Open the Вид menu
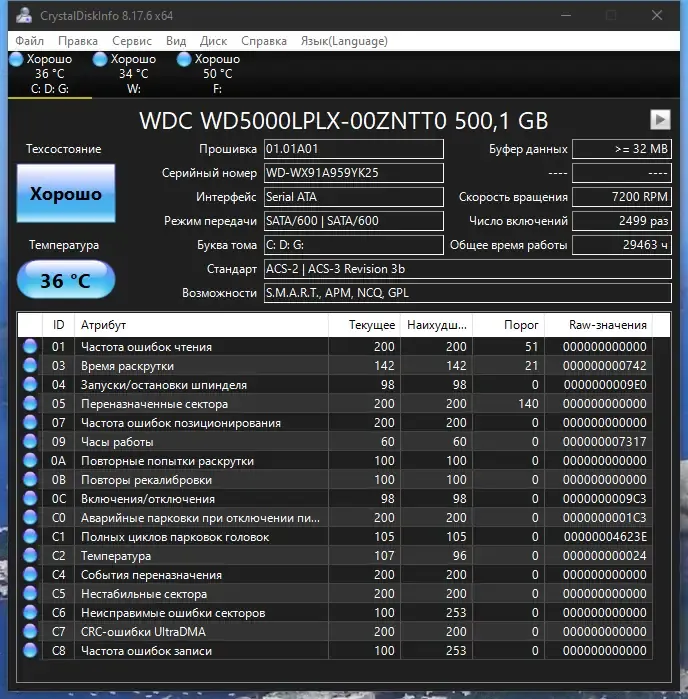The height and width of the screenshot is (699, 688). click(x=176, y=41)
